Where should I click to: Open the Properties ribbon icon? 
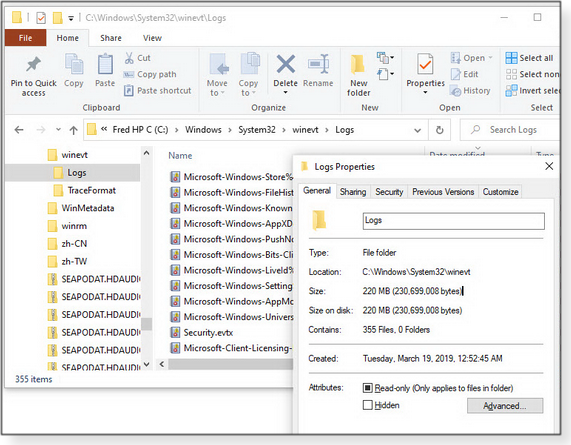425,64
